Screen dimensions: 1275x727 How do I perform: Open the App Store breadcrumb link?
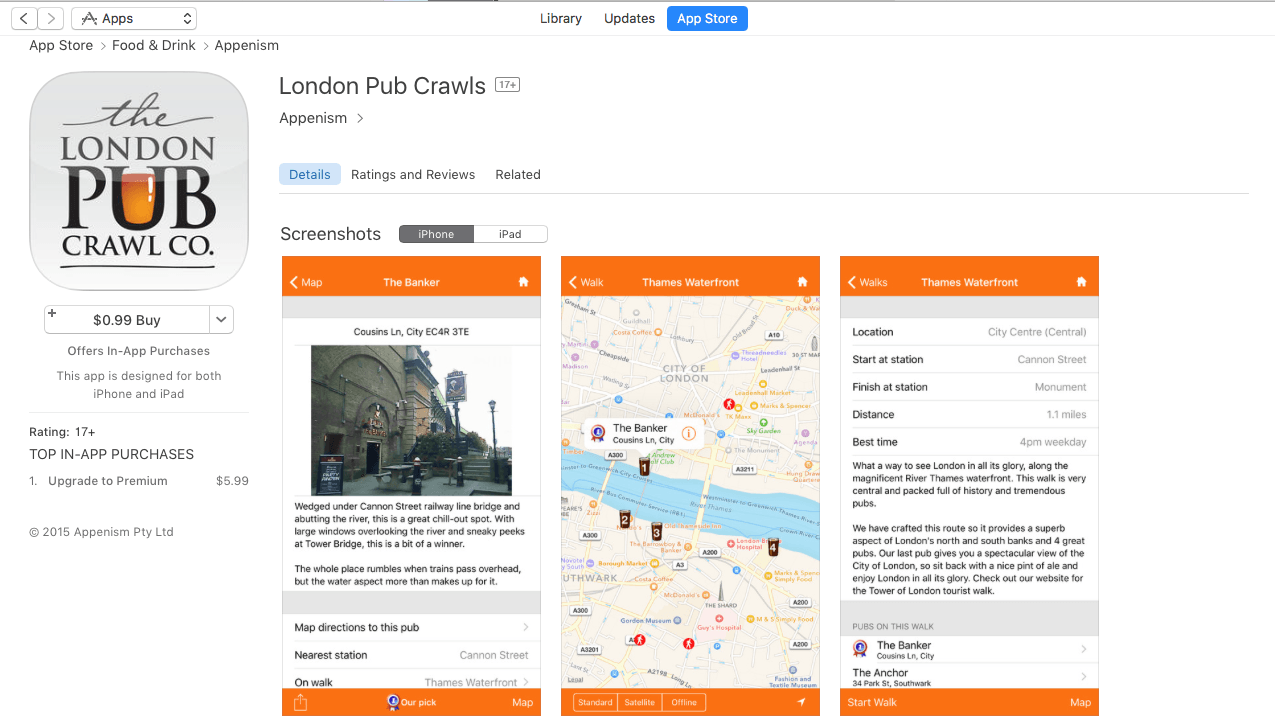tap(61, 45)
